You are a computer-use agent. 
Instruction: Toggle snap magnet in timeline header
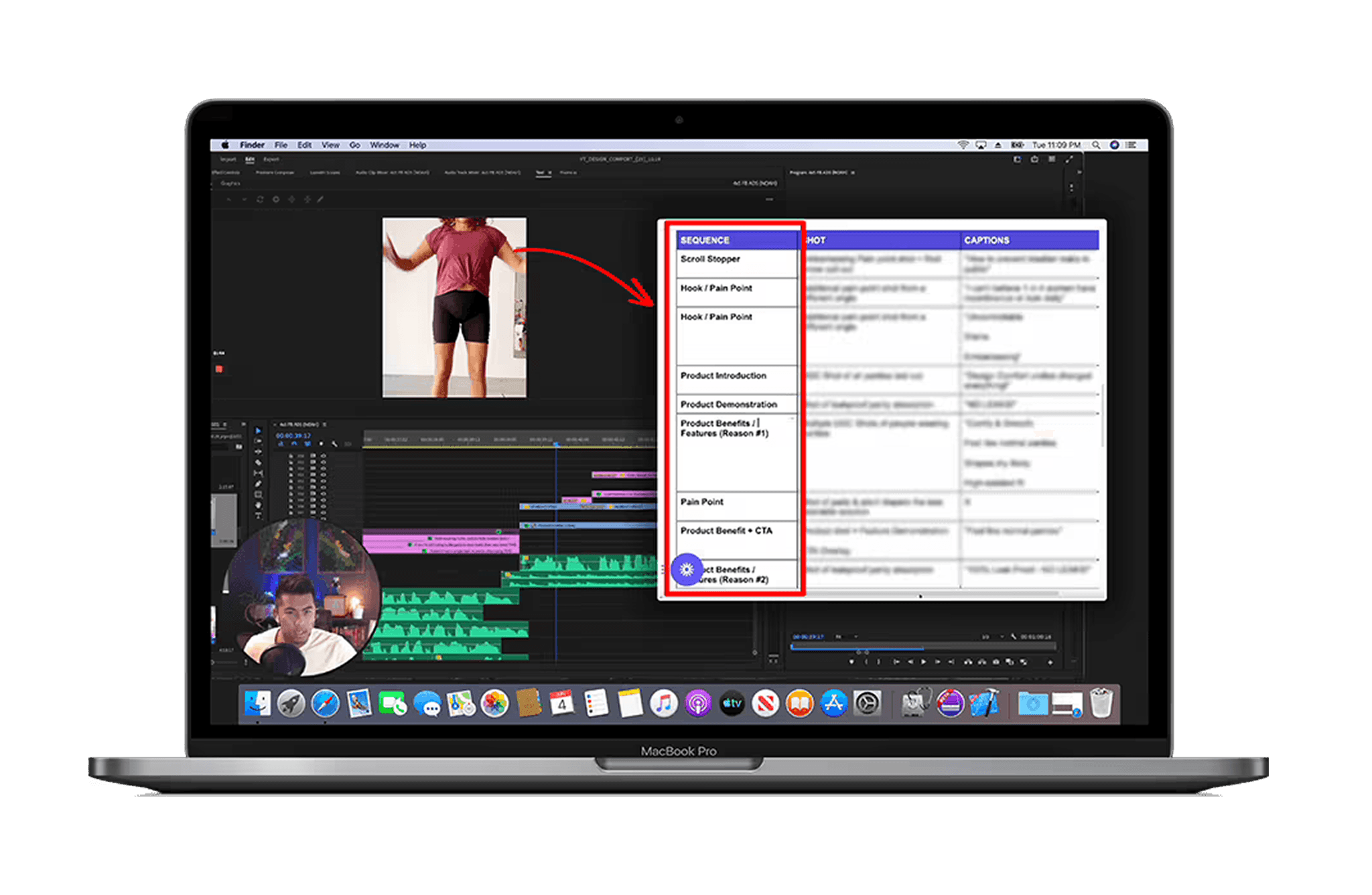(294, 443)
